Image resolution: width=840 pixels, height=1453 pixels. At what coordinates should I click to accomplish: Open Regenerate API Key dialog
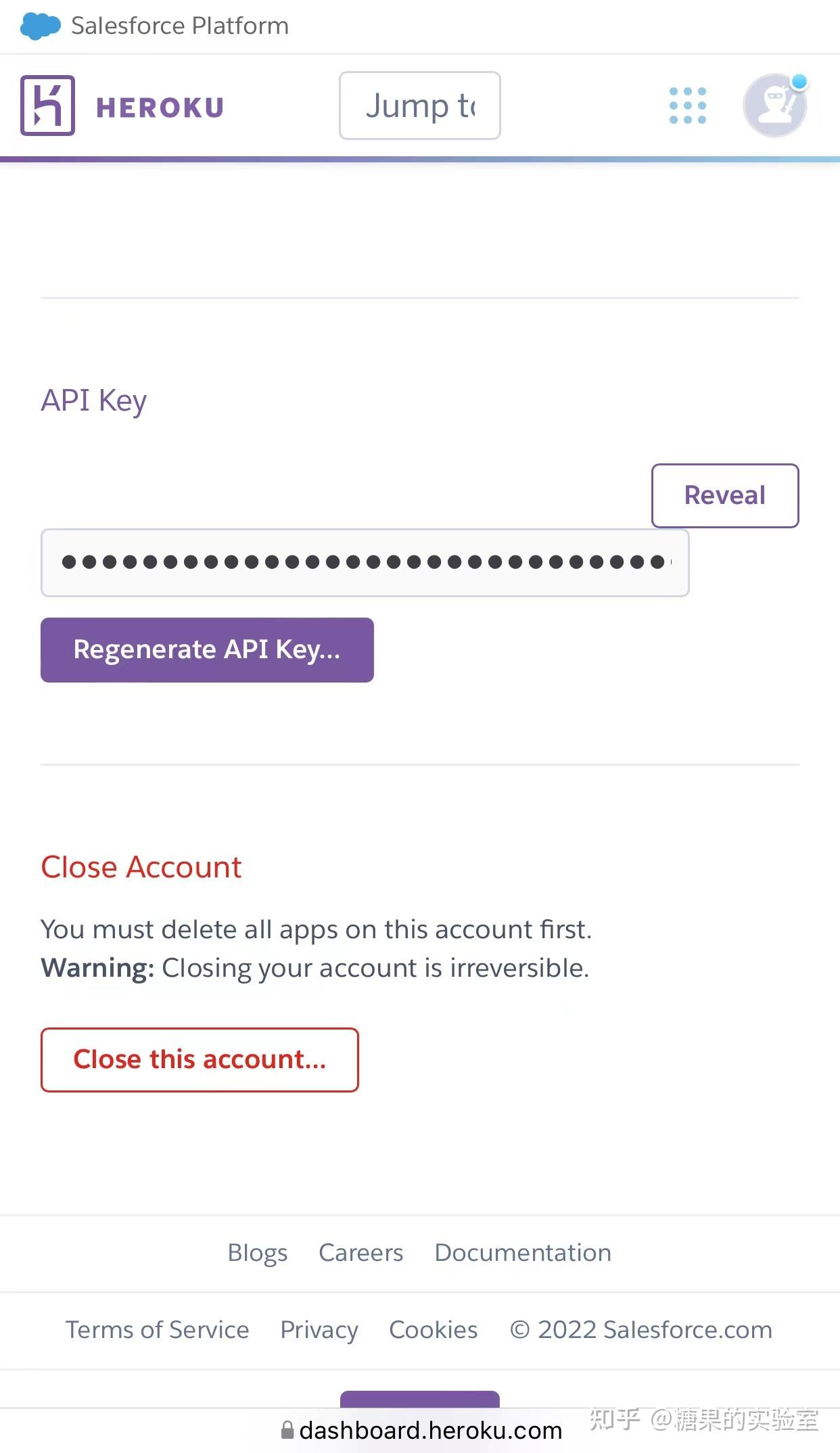(206, 649)
